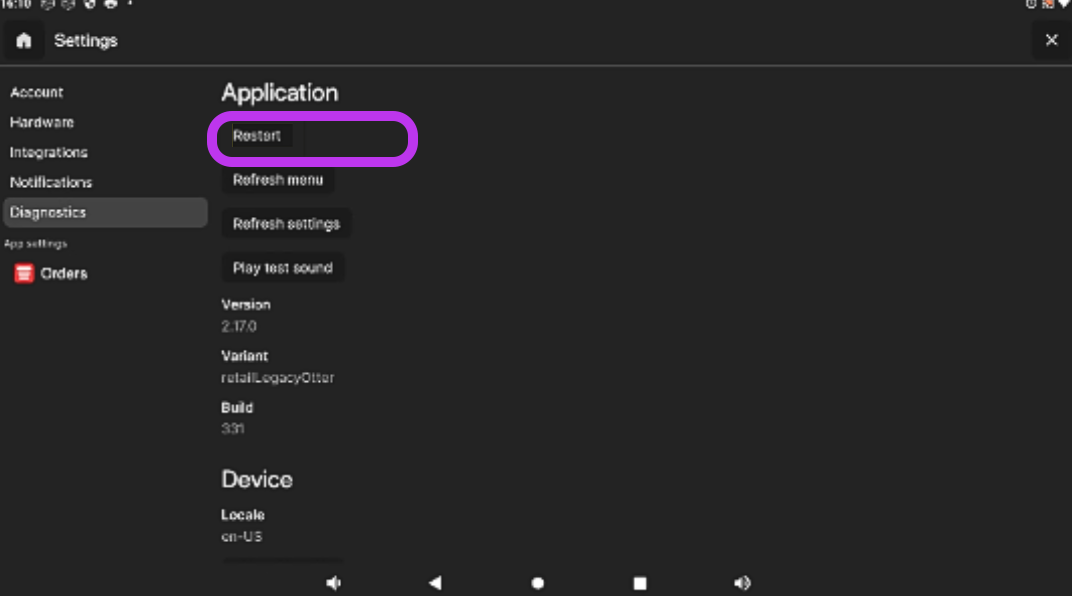
Task: Click the Refresh settings button
Action: [x=286, y=224]
